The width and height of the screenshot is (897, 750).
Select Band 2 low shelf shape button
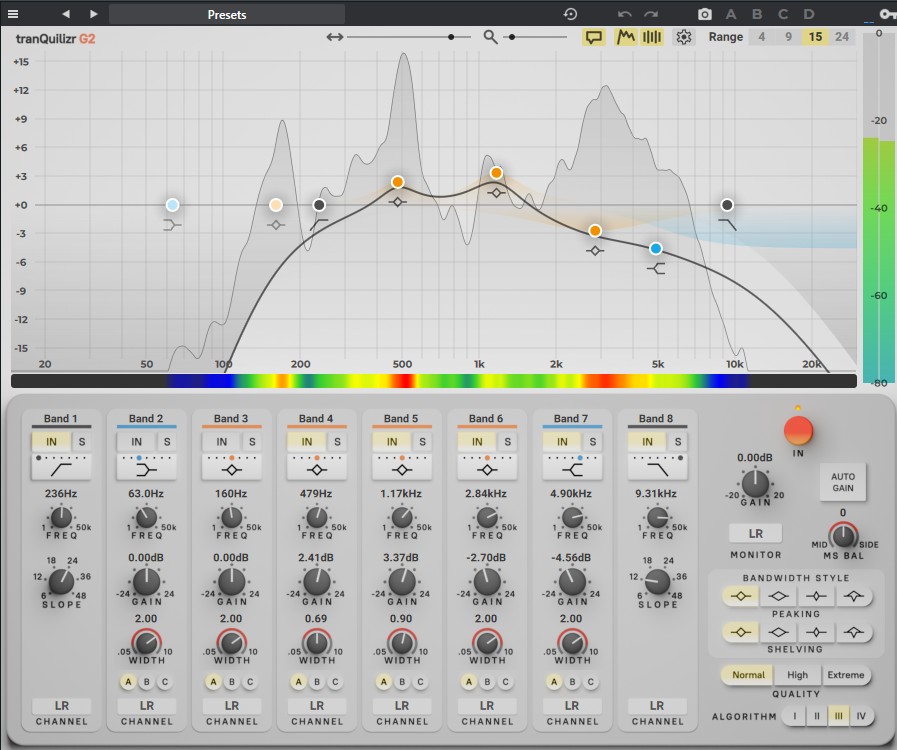pos(146,470)
